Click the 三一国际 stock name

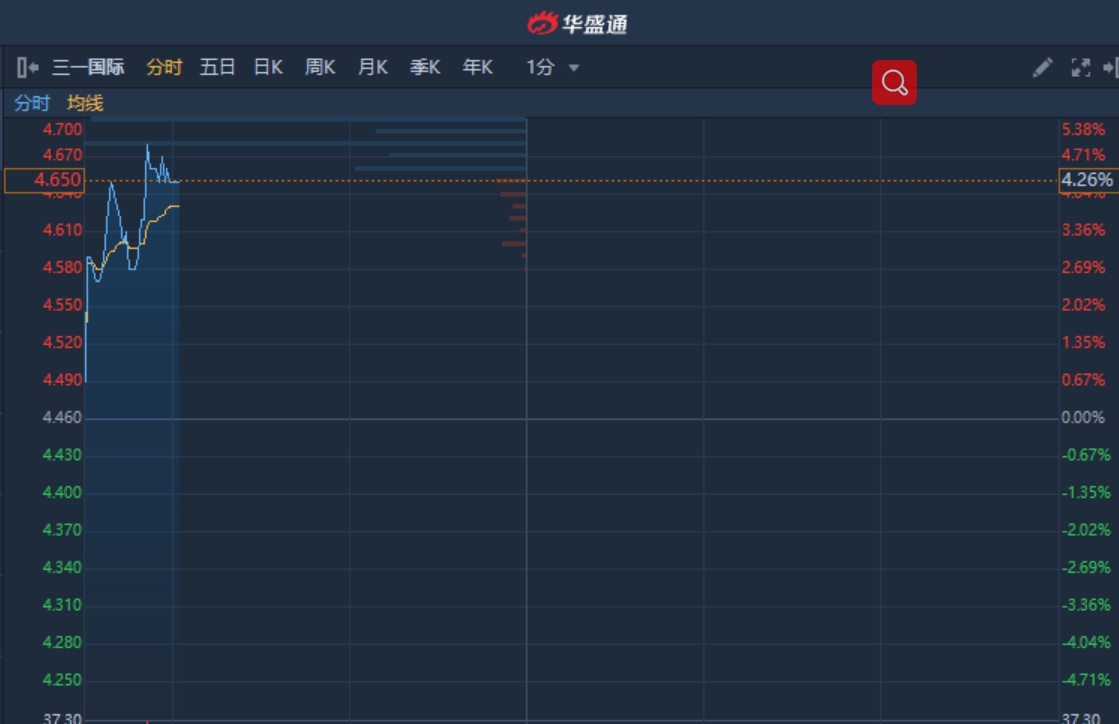pyautogui.click(x=88, y=68)
